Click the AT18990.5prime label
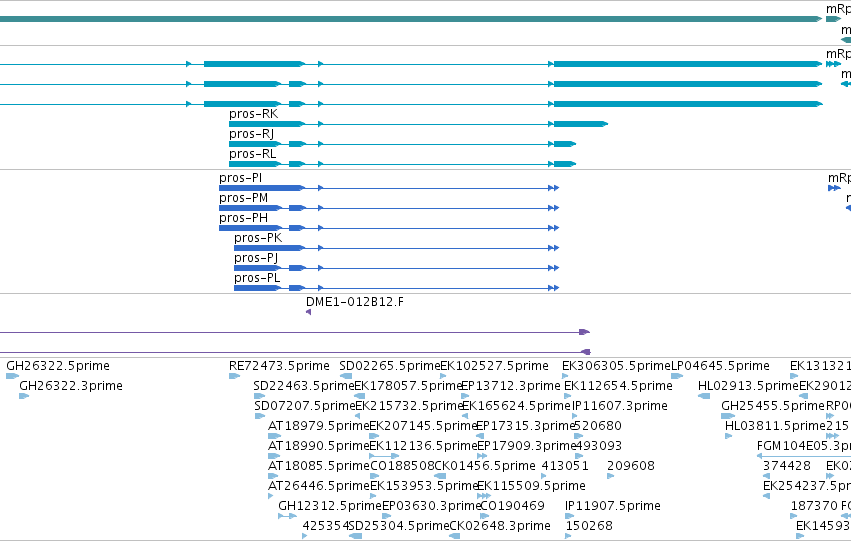Image resolution: width=851 pixels, height=541 pixels. click(319, 446)
